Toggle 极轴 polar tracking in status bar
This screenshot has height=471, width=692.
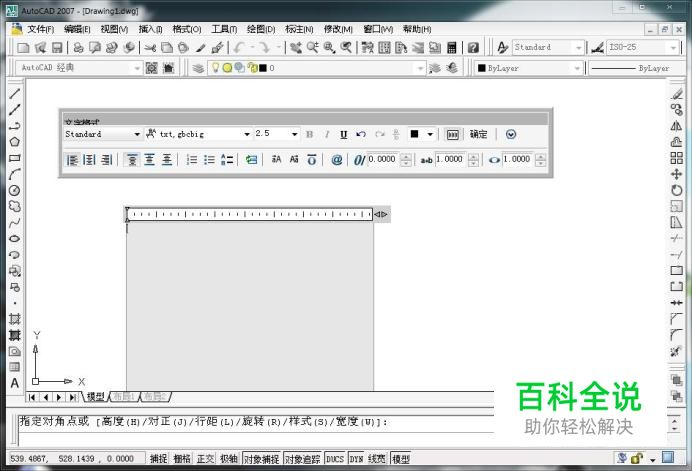coord(229,459)
